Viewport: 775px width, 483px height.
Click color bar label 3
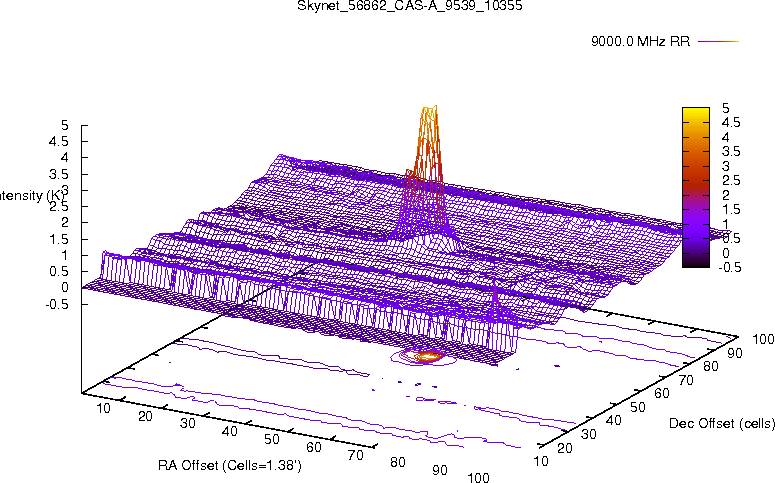726,166
